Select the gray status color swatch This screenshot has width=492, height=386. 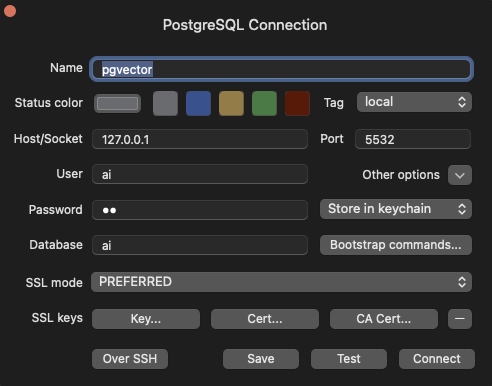[165, 103]
